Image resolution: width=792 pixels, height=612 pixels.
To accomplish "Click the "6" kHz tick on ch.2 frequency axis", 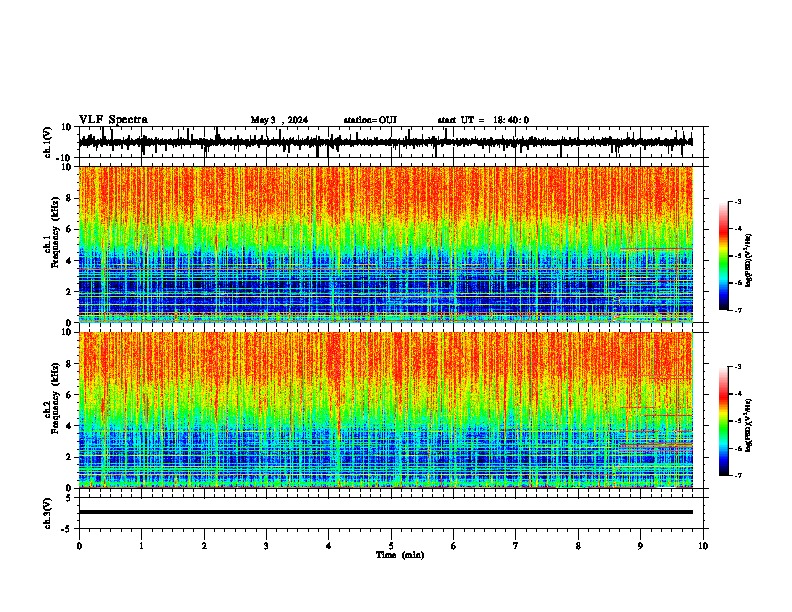I will pyautogui.click(x=69, y=395).
